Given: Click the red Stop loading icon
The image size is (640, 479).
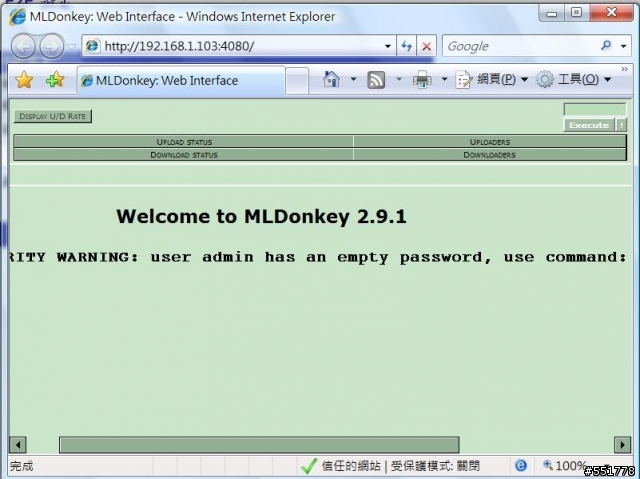Looking at the screenshot, I should (427, 46).
